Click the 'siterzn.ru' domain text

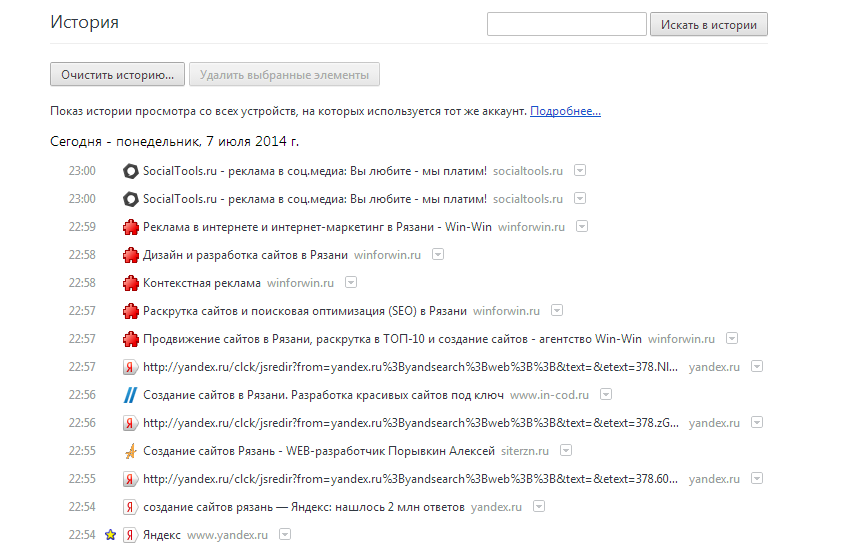coord(525,451)
